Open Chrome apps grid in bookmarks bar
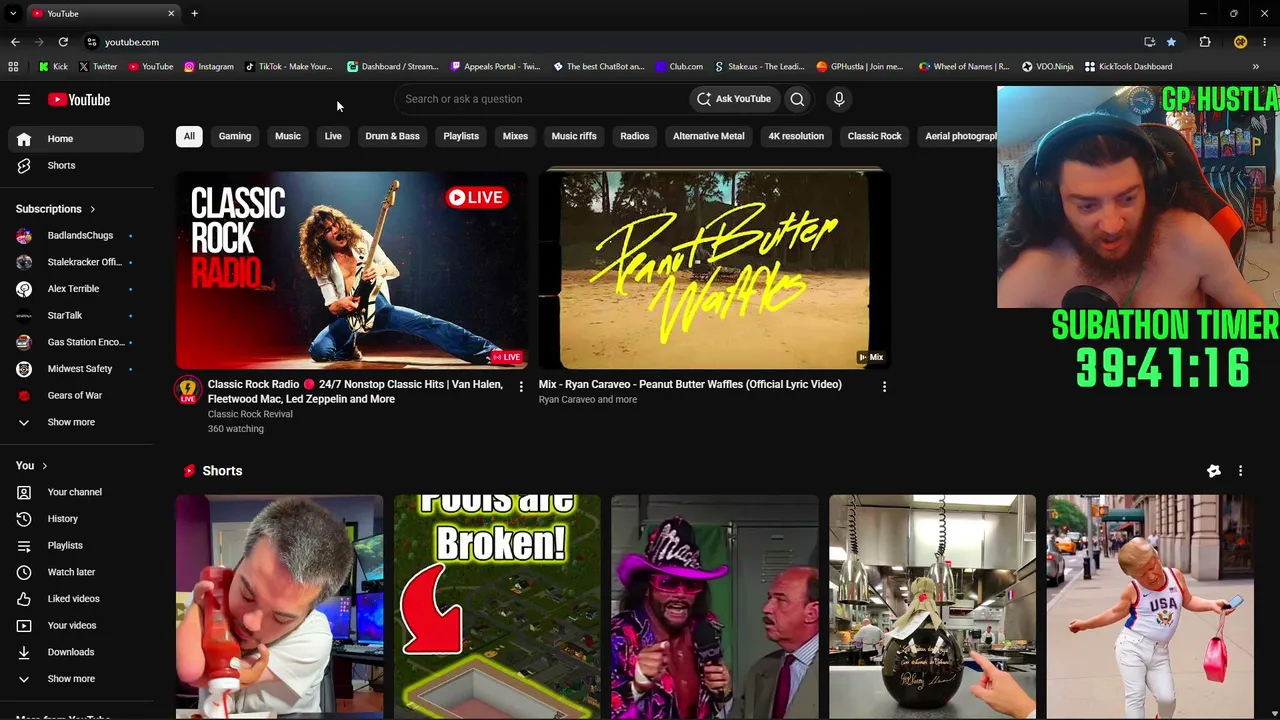Viewport: 1280px width, 720px height. pyautogui.click(x=13, y=67)
